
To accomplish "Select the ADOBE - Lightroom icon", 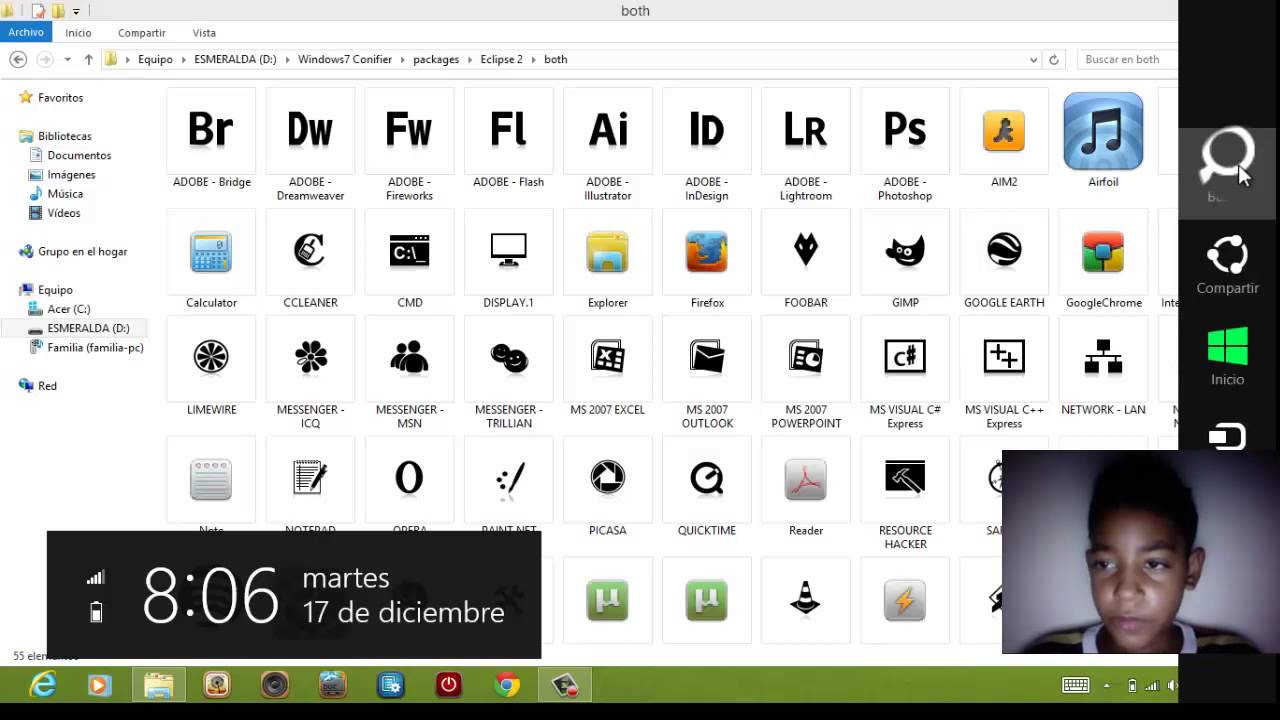I will click(x=805, y=131).
